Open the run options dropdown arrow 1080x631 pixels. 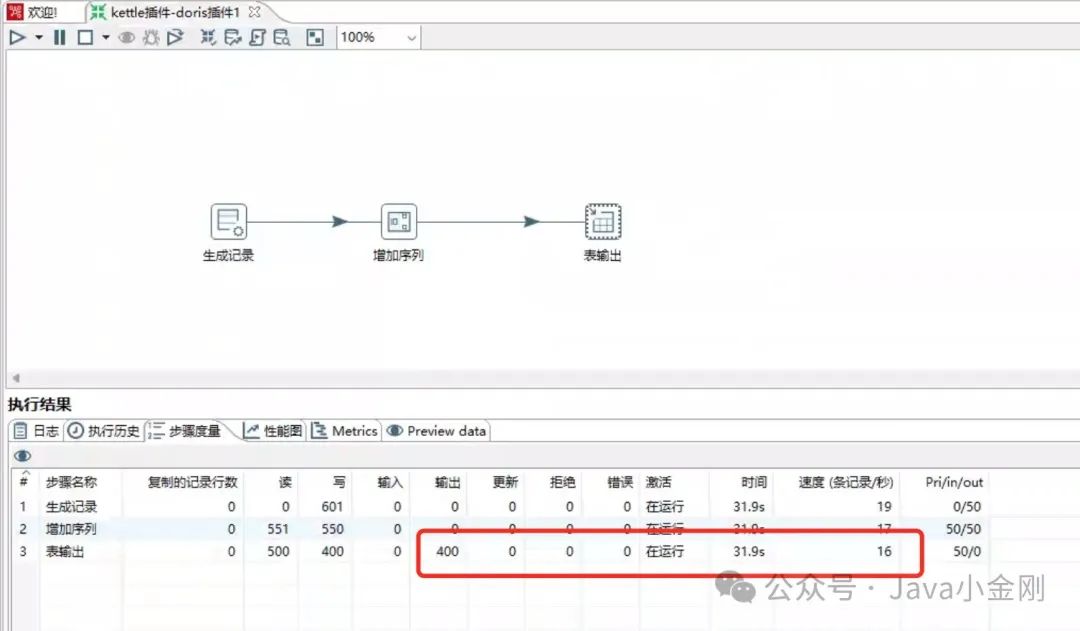[39, 37]
